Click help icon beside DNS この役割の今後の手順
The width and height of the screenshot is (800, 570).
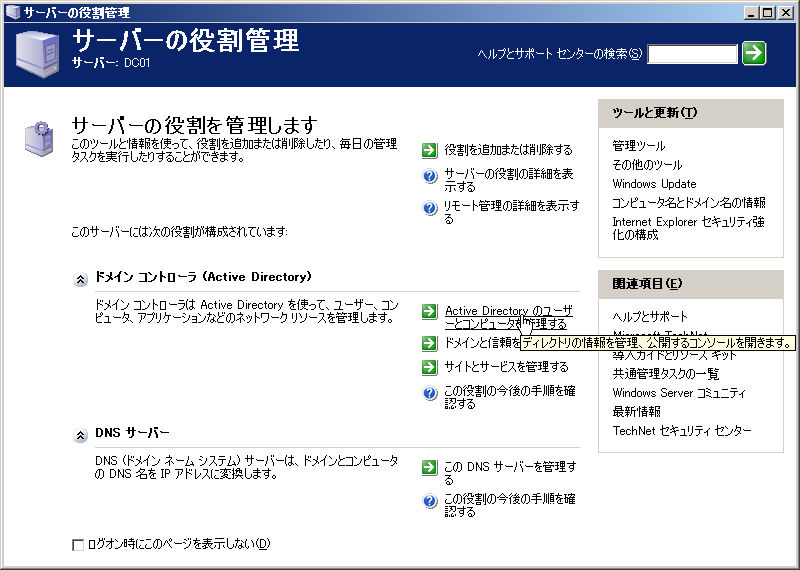point(430,500)
